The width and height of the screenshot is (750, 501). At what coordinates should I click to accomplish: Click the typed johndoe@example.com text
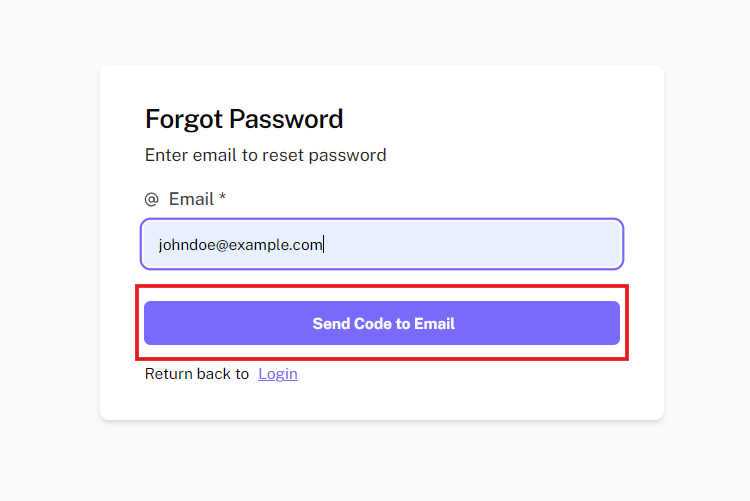coord(240,244)
